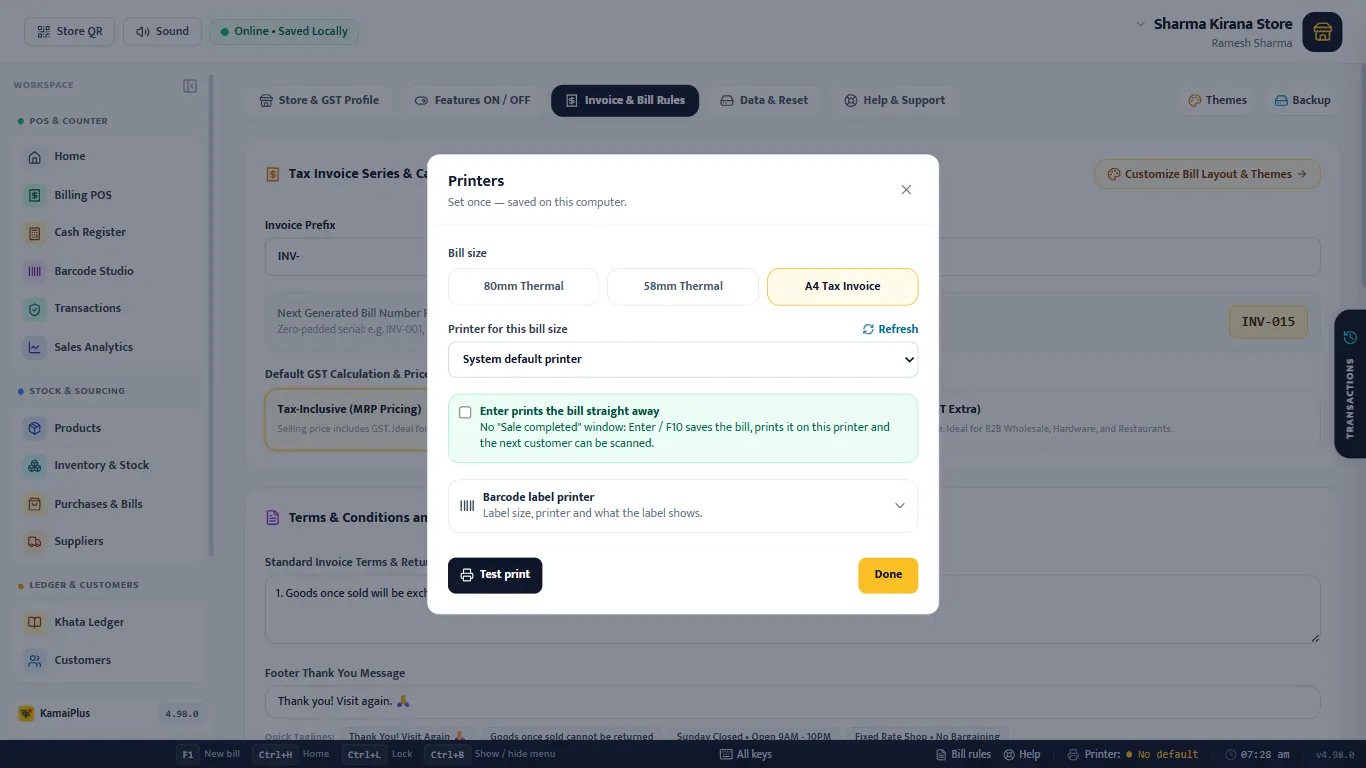This screenshot has width=1366, height=768.
Task: Open the Customers people icon
Action: [35, 660]
